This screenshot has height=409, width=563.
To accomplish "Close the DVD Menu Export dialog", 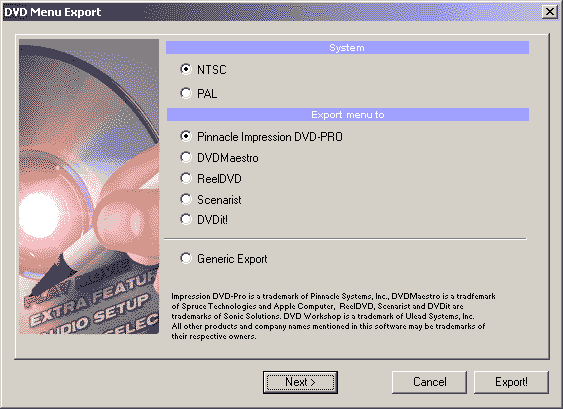I will tap(550, 12).
